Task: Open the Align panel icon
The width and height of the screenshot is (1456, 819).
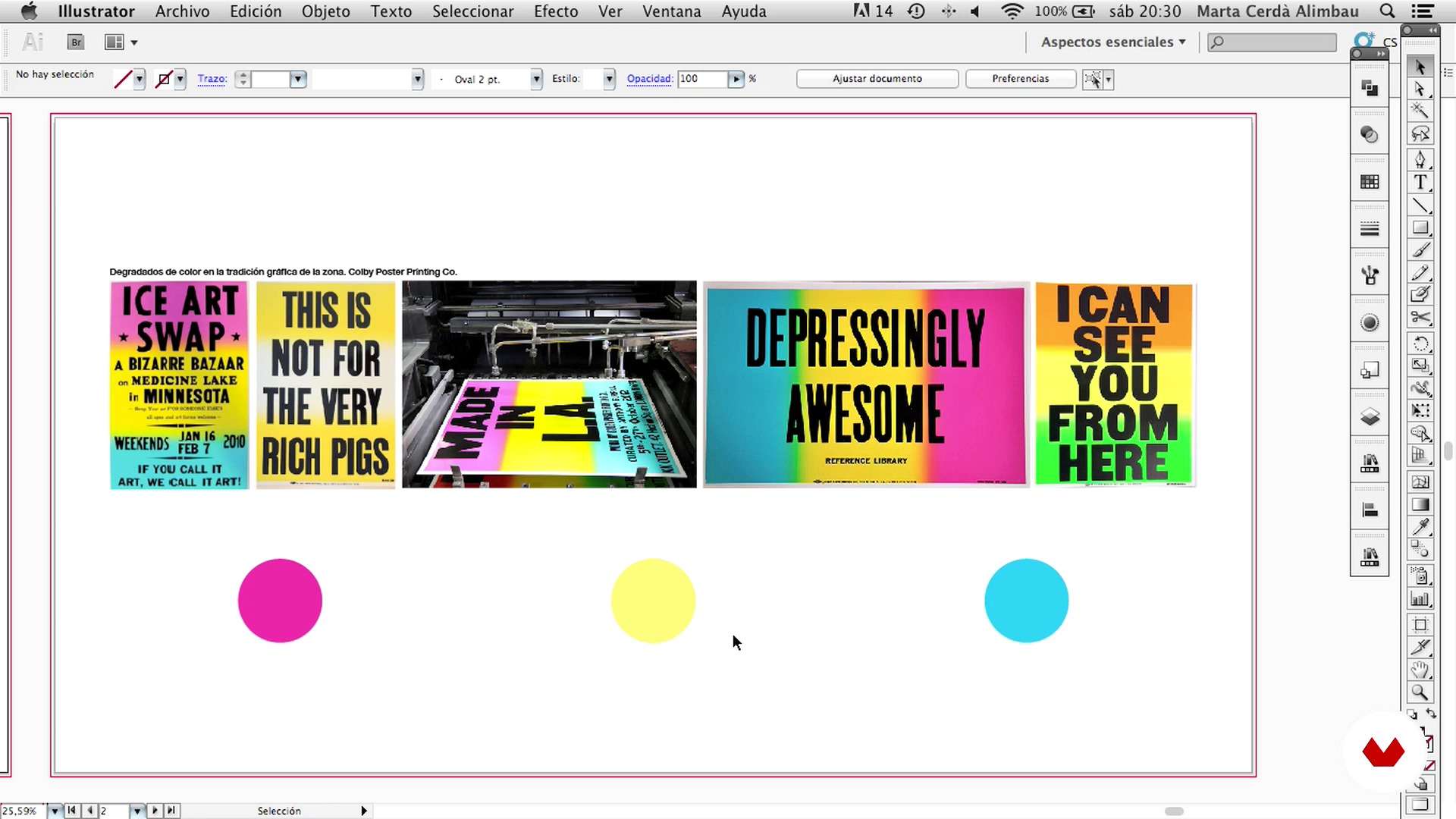Action: 1370,510
